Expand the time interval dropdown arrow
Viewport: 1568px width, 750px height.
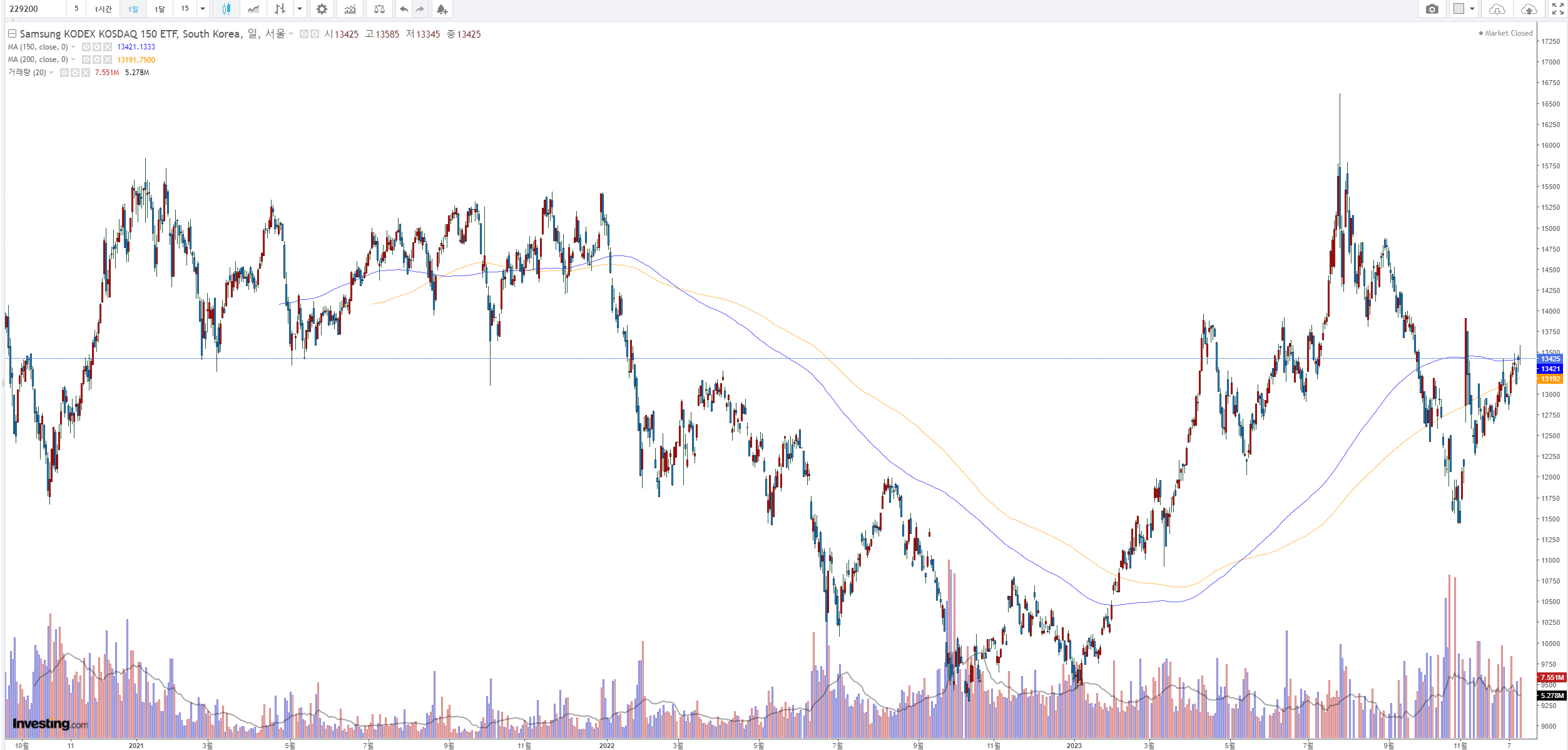[x=203, y=9]
